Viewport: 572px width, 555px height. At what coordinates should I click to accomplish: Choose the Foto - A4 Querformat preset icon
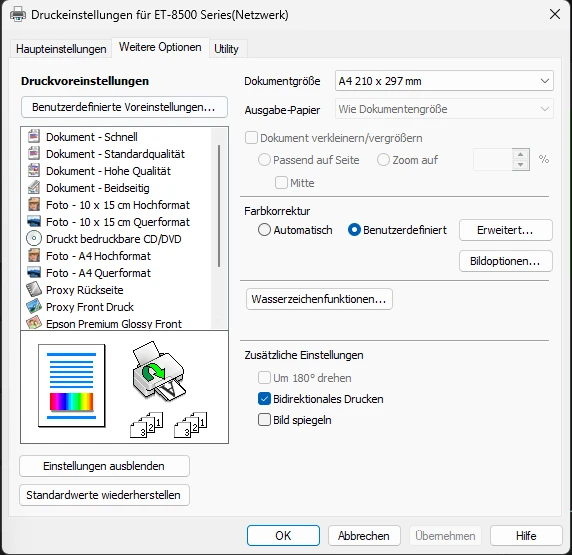(x=34, y=273)
